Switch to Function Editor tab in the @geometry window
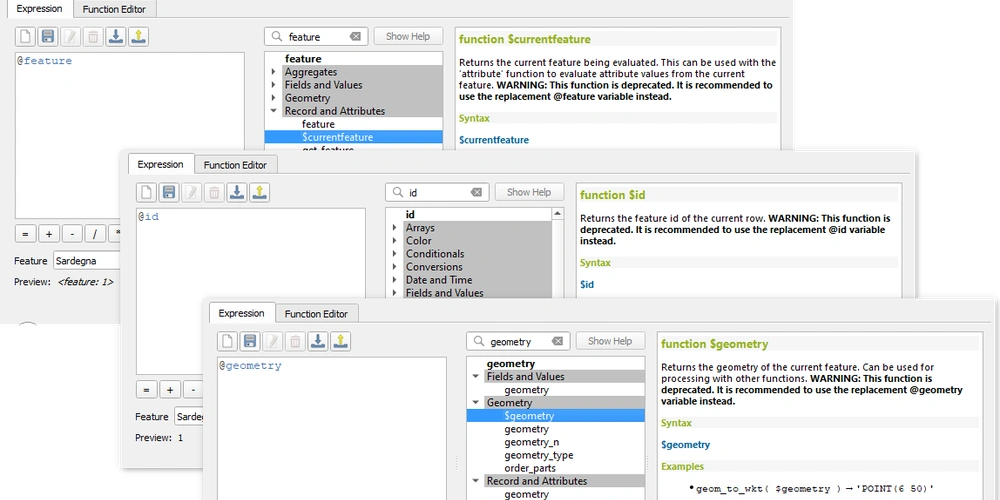Screen dimensions: 1000x500 click(316, 314)
